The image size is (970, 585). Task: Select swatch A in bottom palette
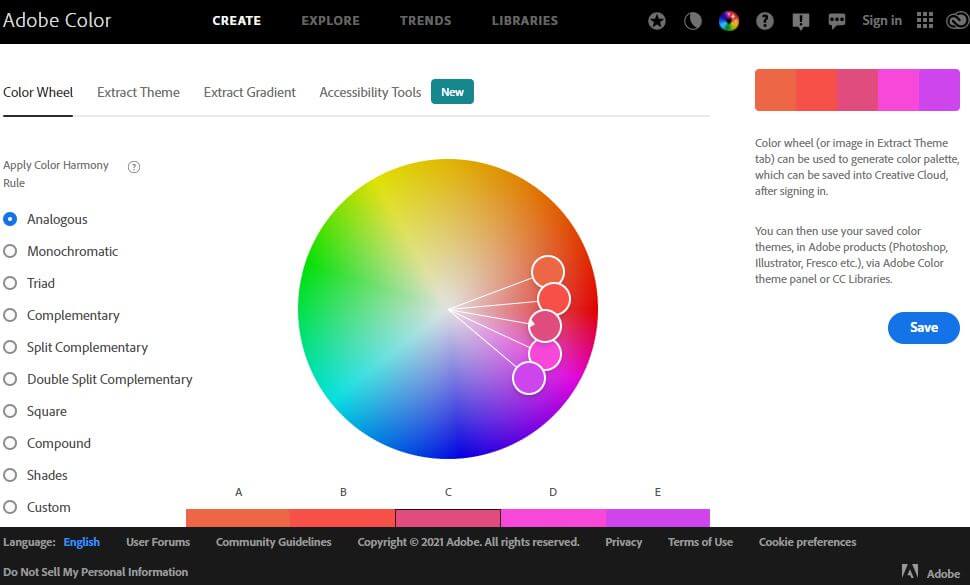click(x=238, y=518)
